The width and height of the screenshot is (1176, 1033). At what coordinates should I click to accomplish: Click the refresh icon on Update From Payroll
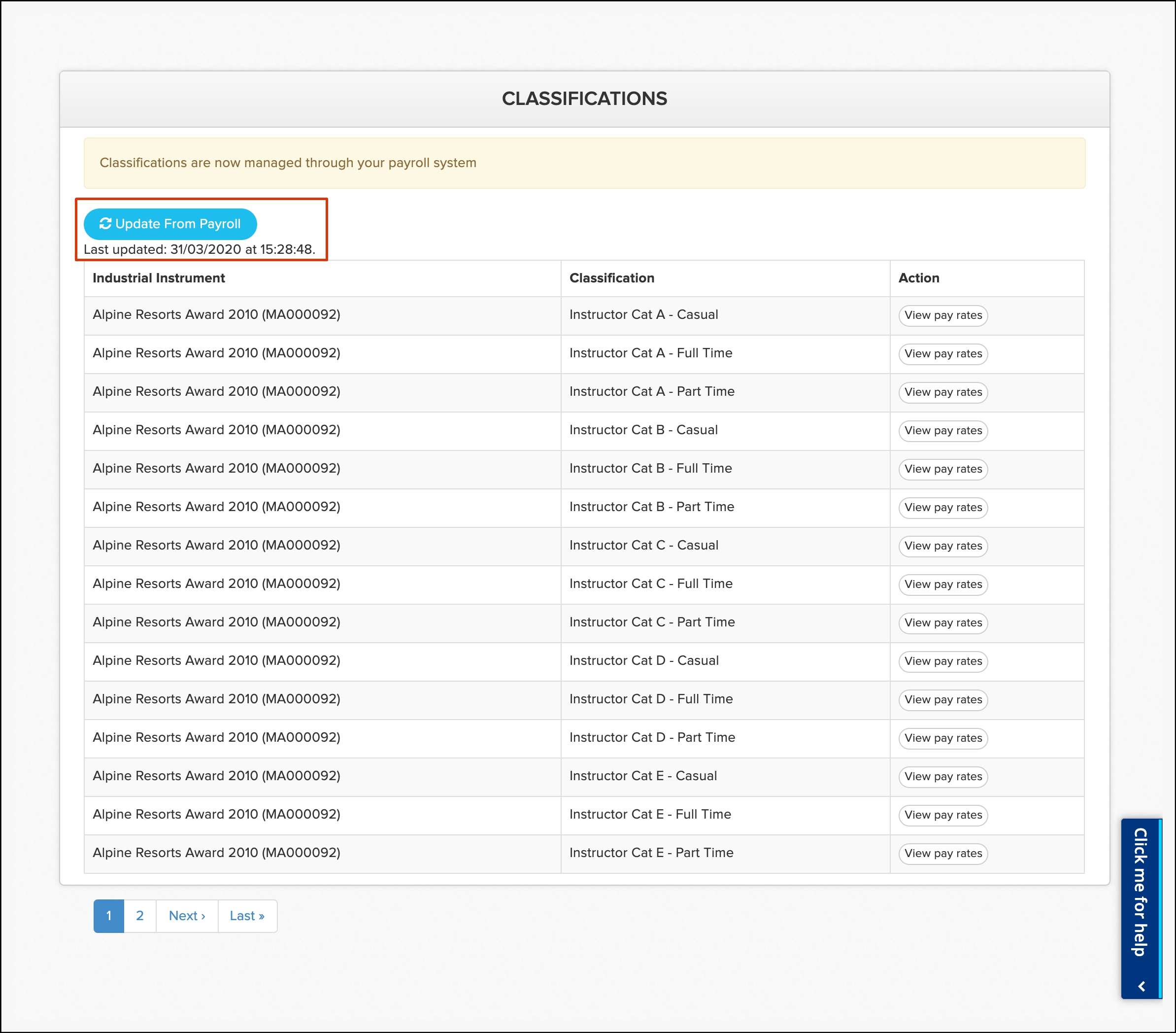[105, 224]
